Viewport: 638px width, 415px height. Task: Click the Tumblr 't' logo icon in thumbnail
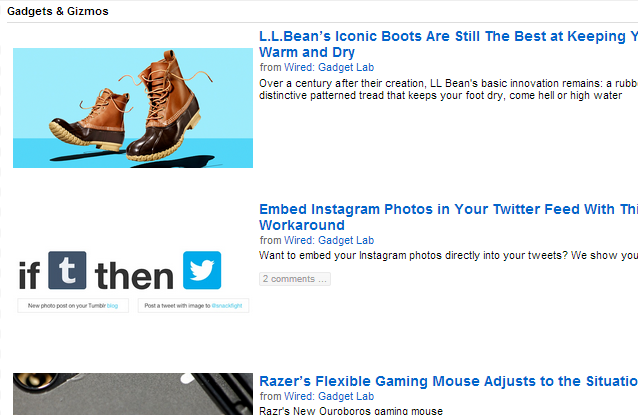67,270
